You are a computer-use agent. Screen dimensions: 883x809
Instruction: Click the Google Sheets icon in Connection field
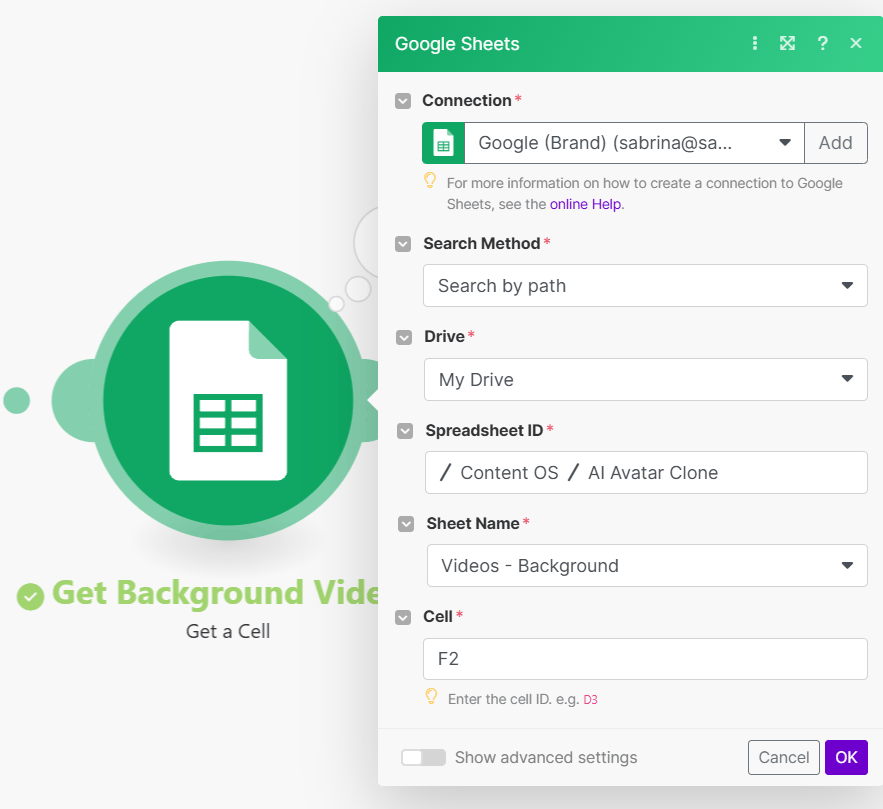[x=443, y=143]
